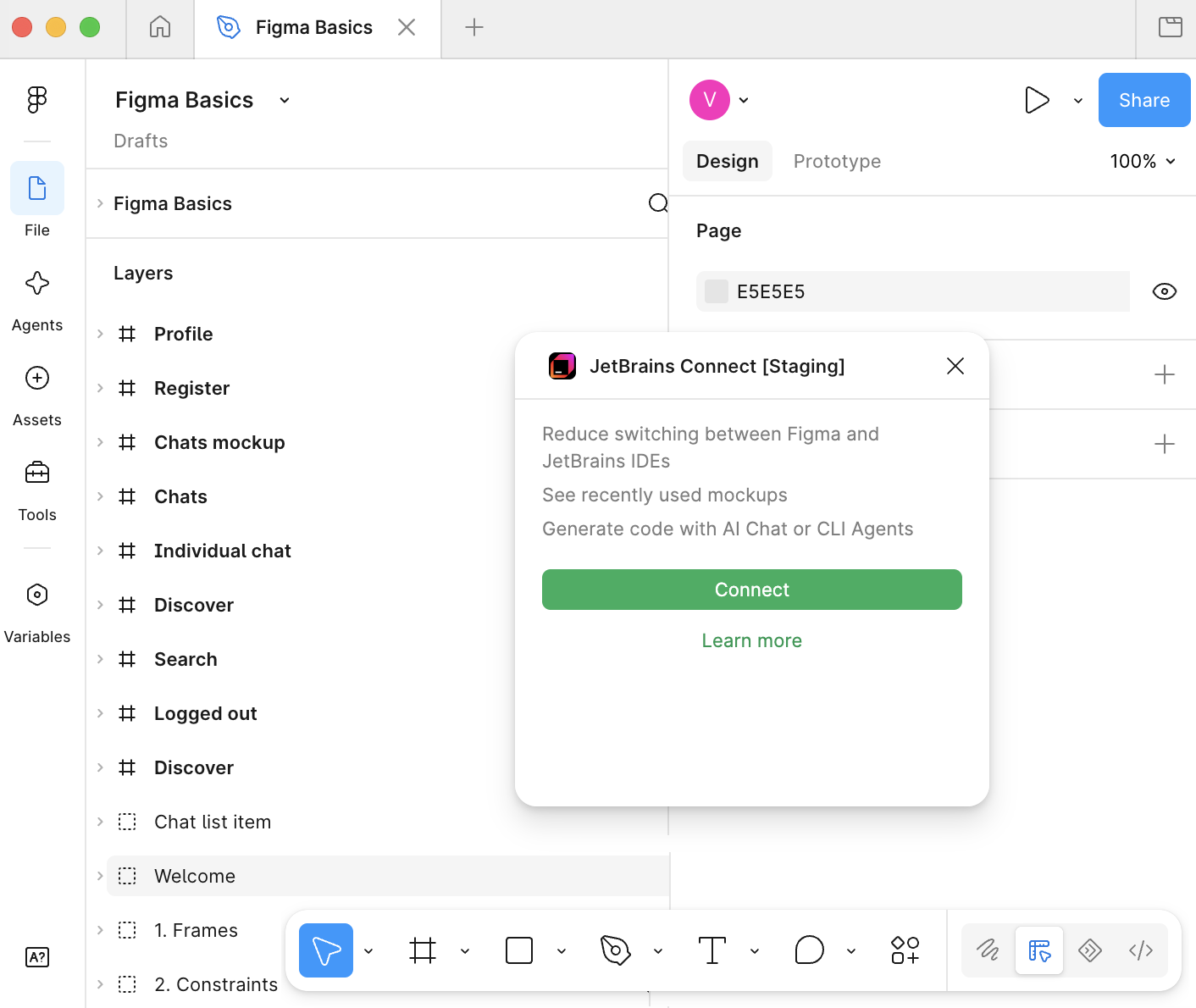Click the diamond code icon in mode switcher

[1090, 950]
